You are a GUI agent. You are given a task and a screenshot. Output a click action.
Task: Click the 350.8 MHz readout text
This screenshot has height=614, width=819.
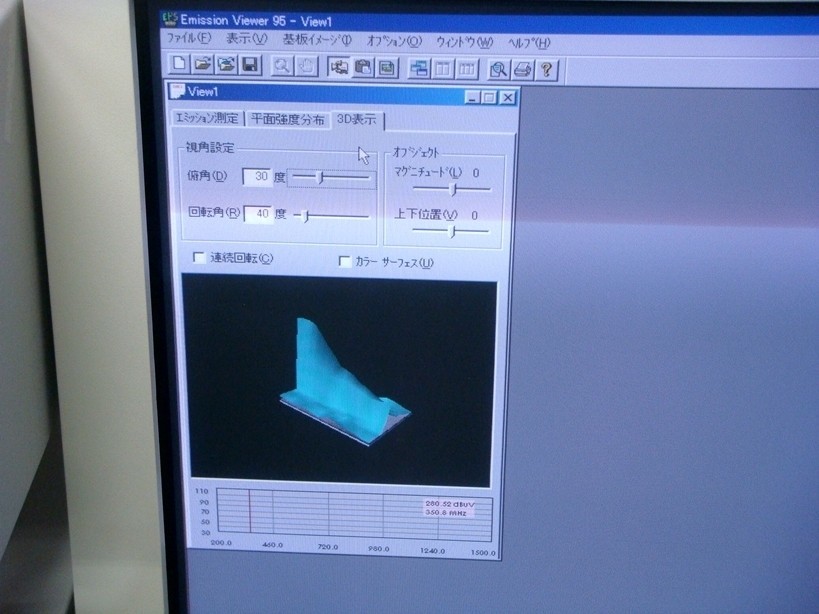[446, 513]
